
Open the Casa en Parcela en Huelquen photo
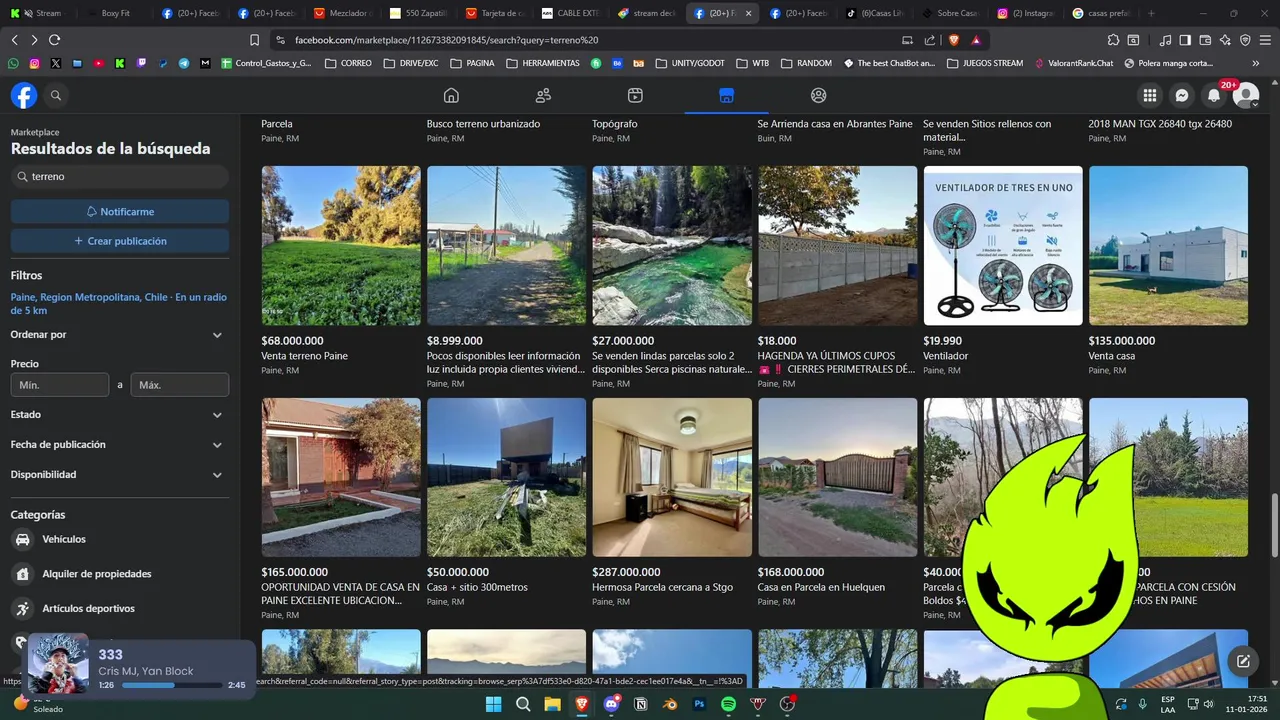click(x=837, y=478)
